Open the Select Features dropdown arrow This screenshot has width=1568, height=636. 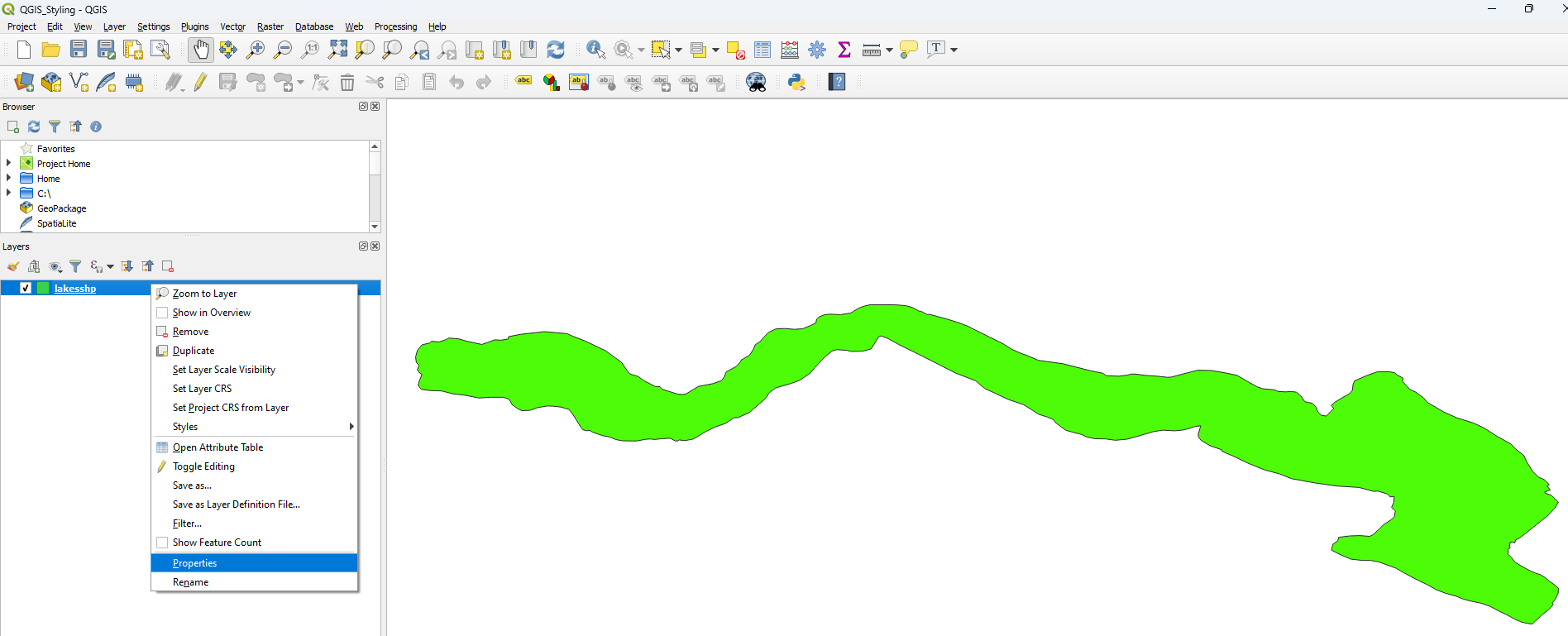pyautogui.click(x=678, y=50)
